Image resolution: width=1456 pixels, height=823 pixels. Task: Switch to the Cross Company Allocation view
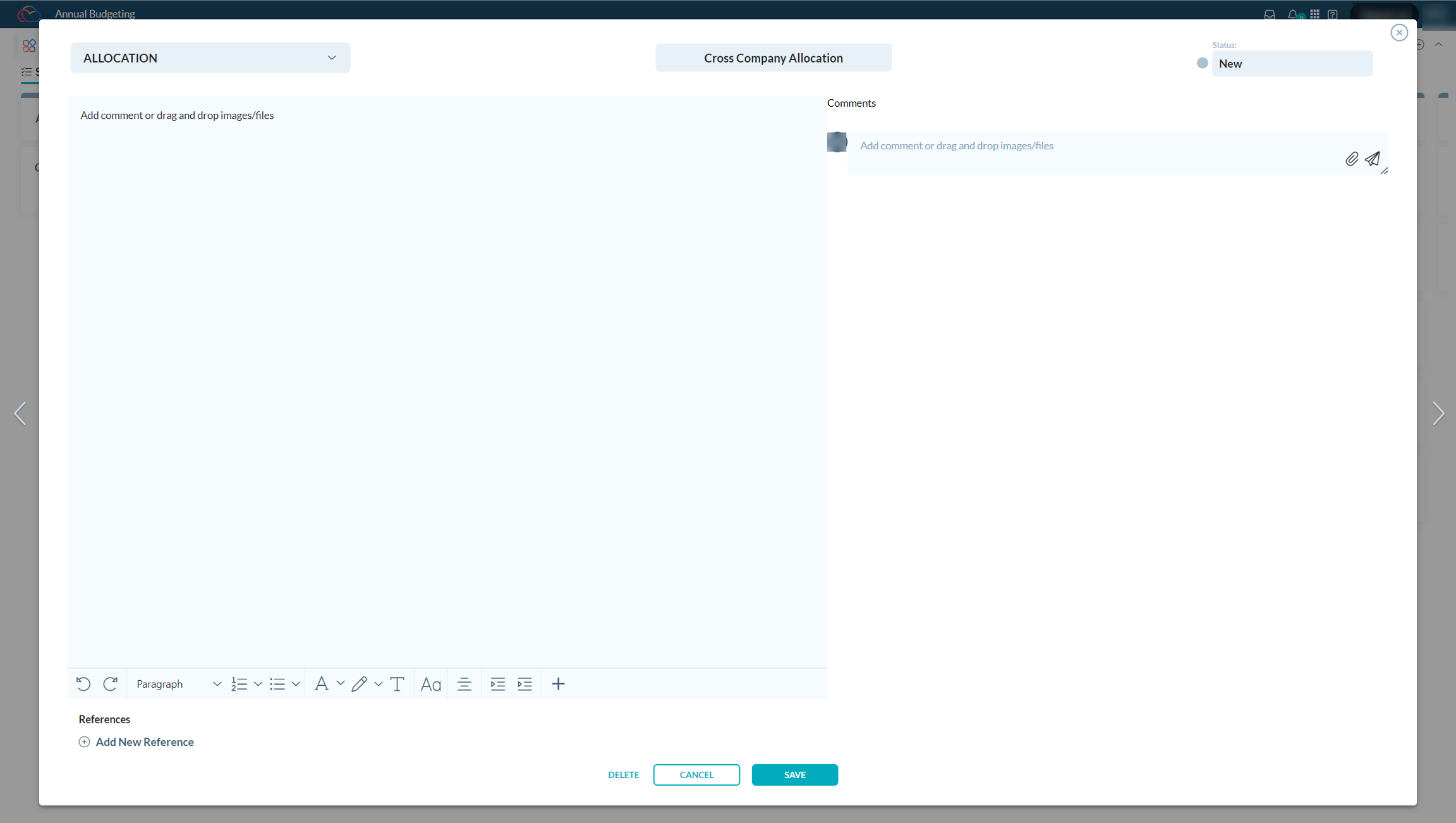click(x=773, y=58)
